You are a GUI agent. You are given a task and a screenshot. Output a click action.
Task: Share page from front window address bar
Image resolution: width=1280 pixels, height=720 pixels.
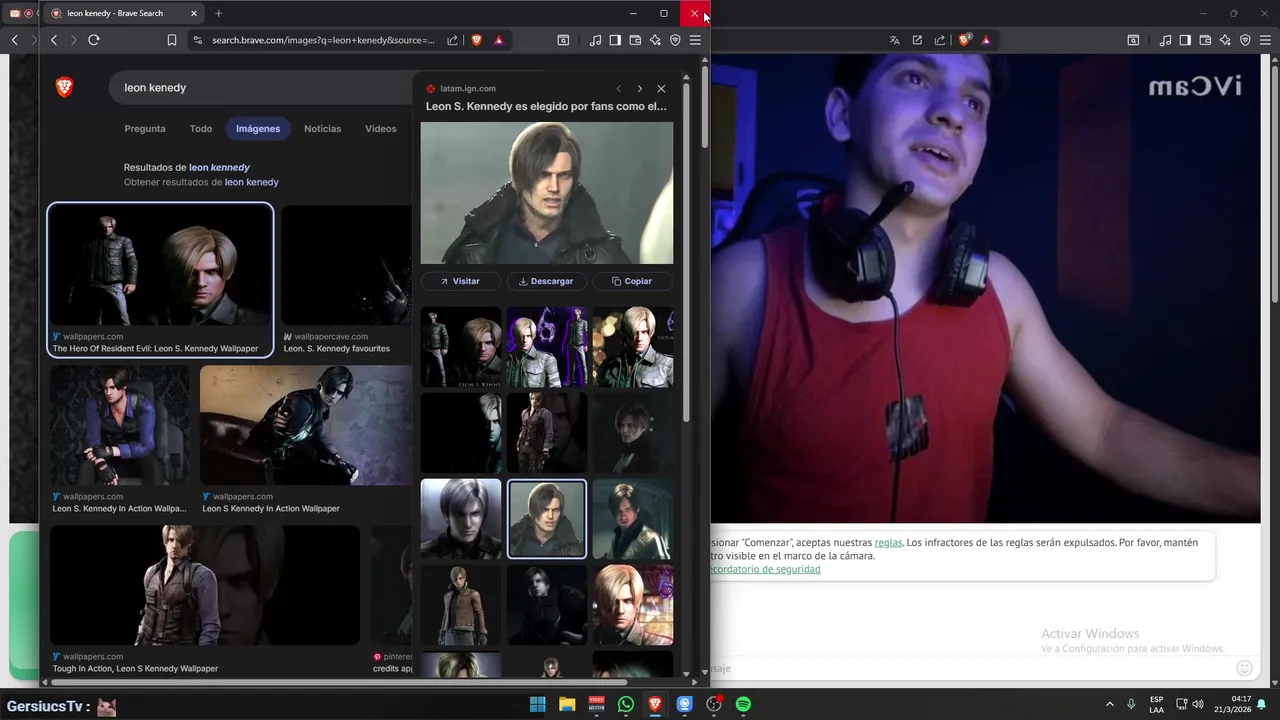click(452, 40)
